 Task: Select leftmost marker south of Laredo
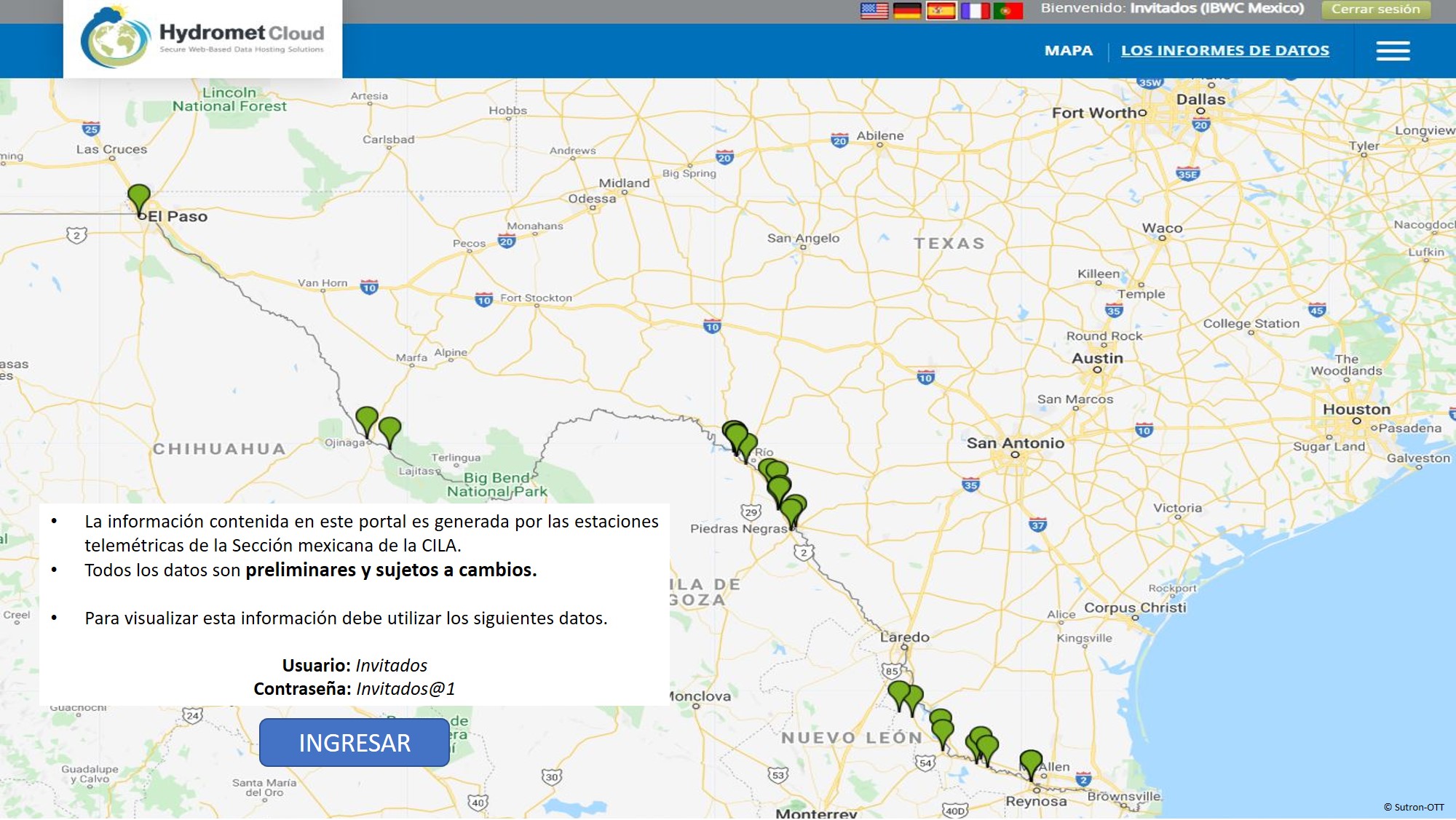pos(899,693)
